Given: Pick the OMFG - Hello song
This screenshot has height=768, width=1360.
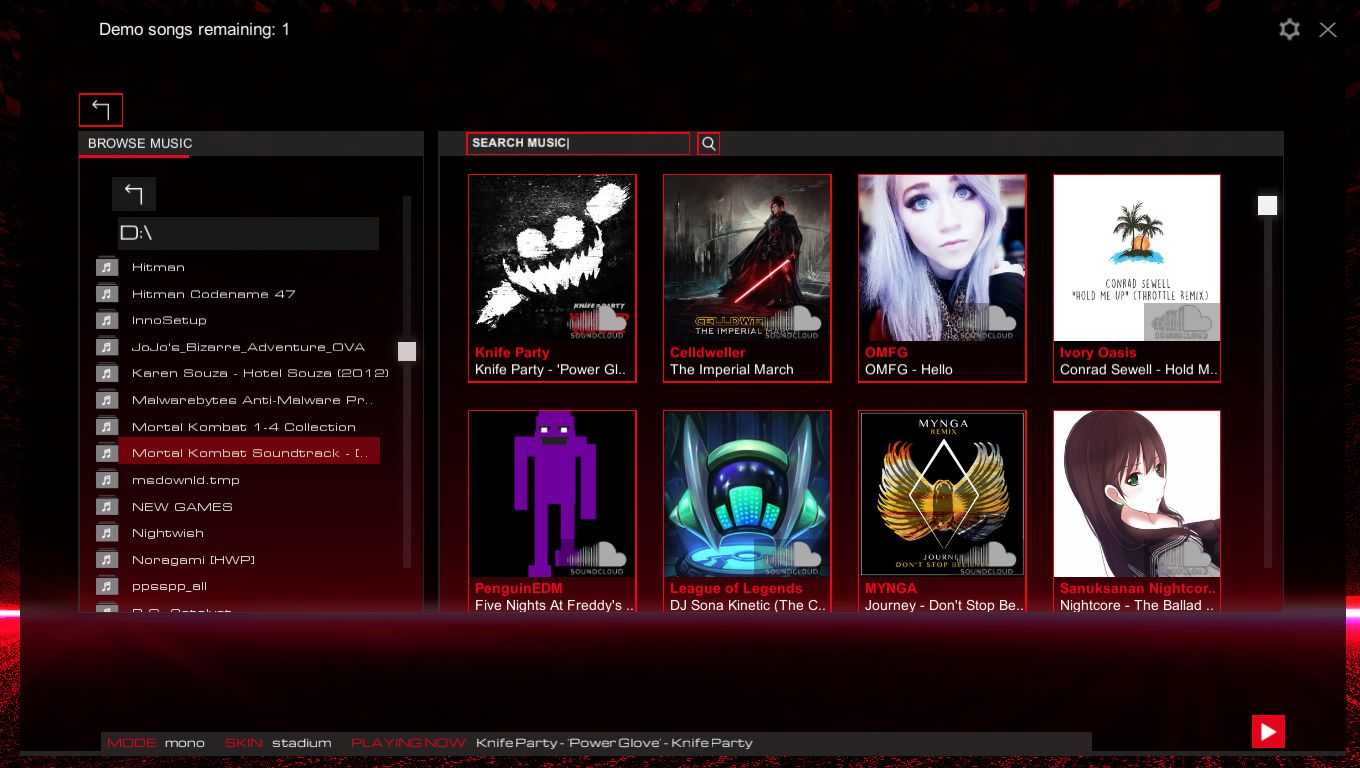Looking at the screenshot, I should tap(942, 277).
